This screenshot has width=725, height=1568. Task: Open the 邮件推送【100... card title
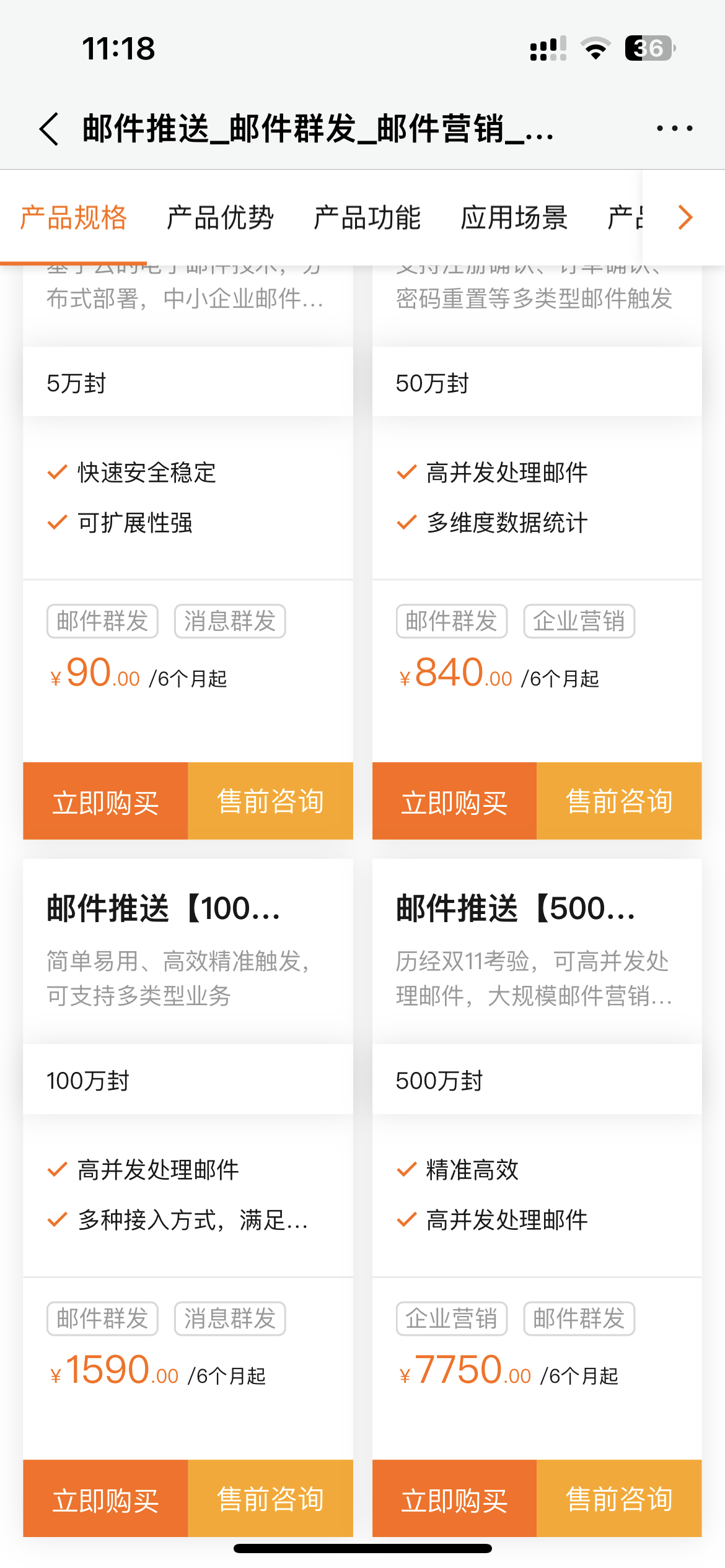coord(164,908)
